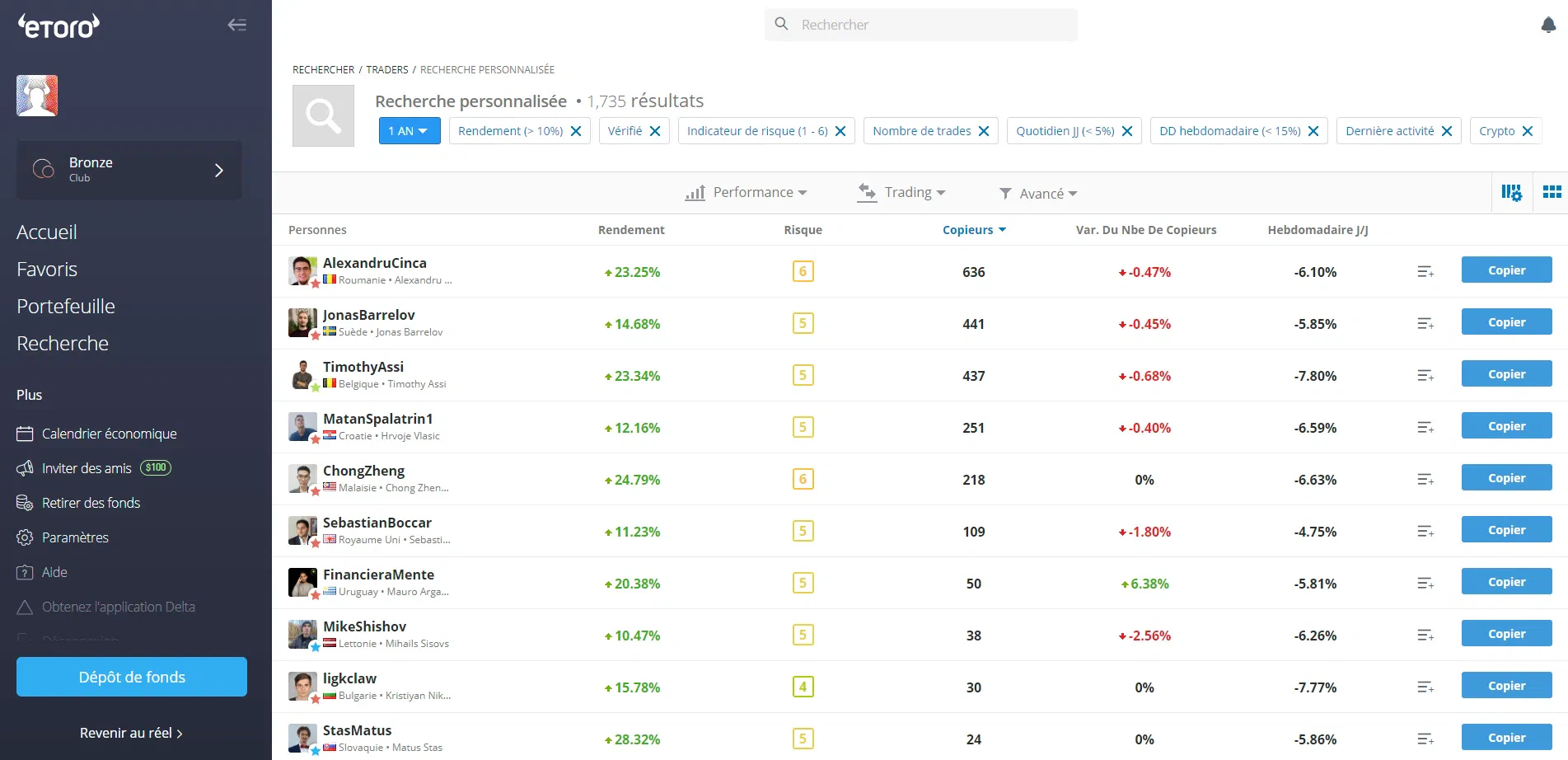Add MikeShishov to watchlist icon
The image size is (1568, 760).
1425,636
